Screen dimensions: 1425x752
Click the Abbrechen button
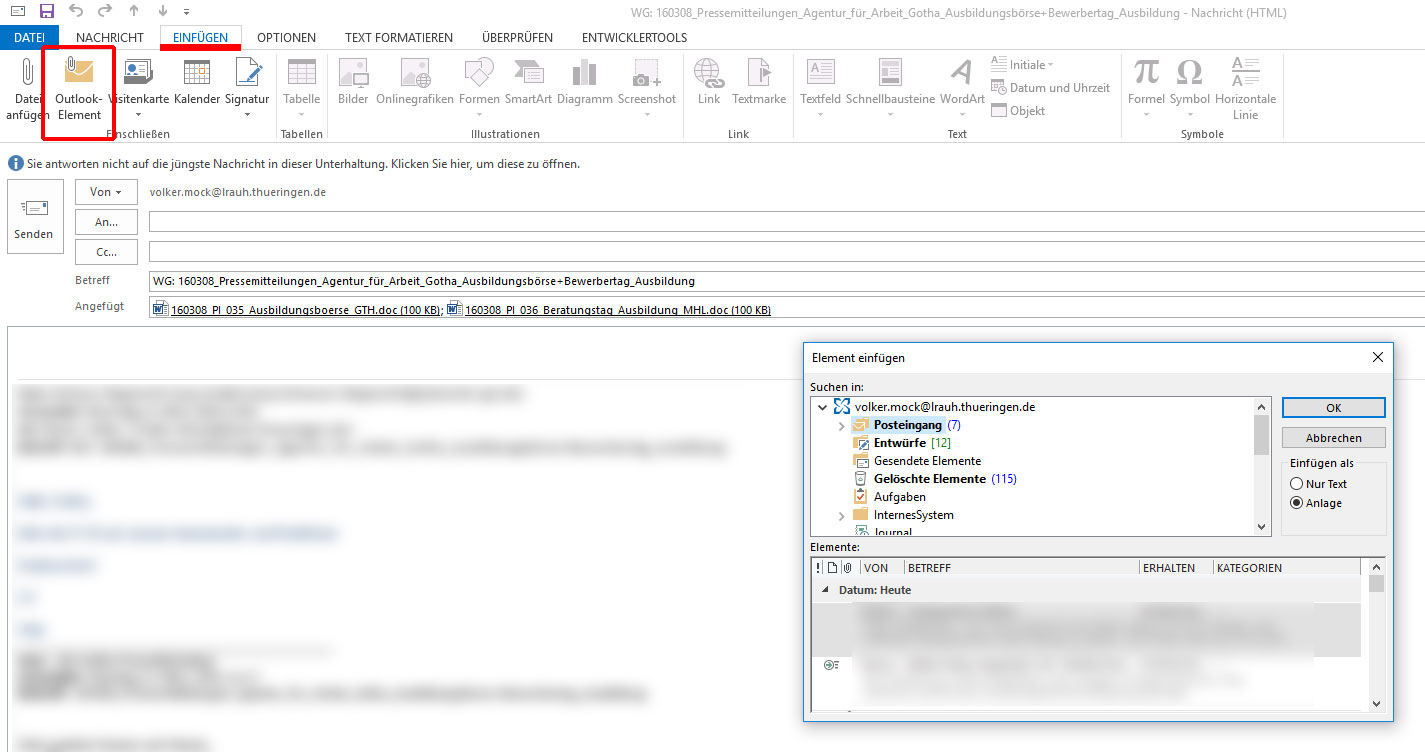(1334, 438)
